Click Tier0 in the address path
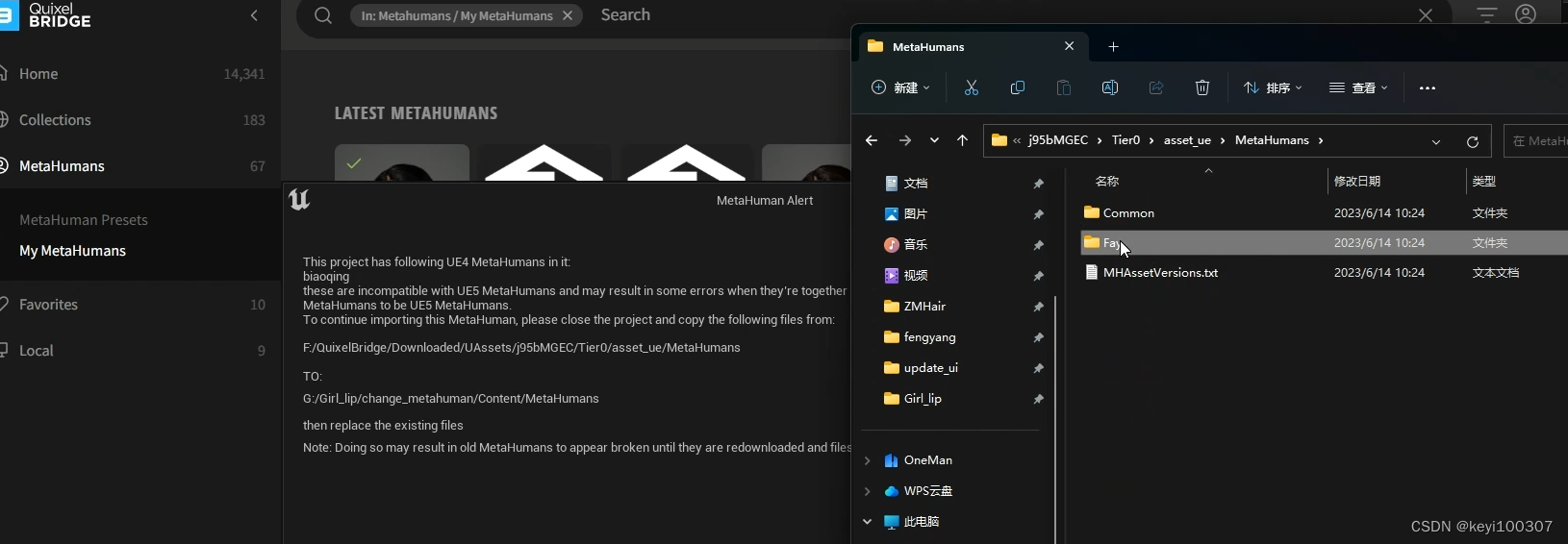Viewport: 1568px width, 544px height. click(1125, 140)
